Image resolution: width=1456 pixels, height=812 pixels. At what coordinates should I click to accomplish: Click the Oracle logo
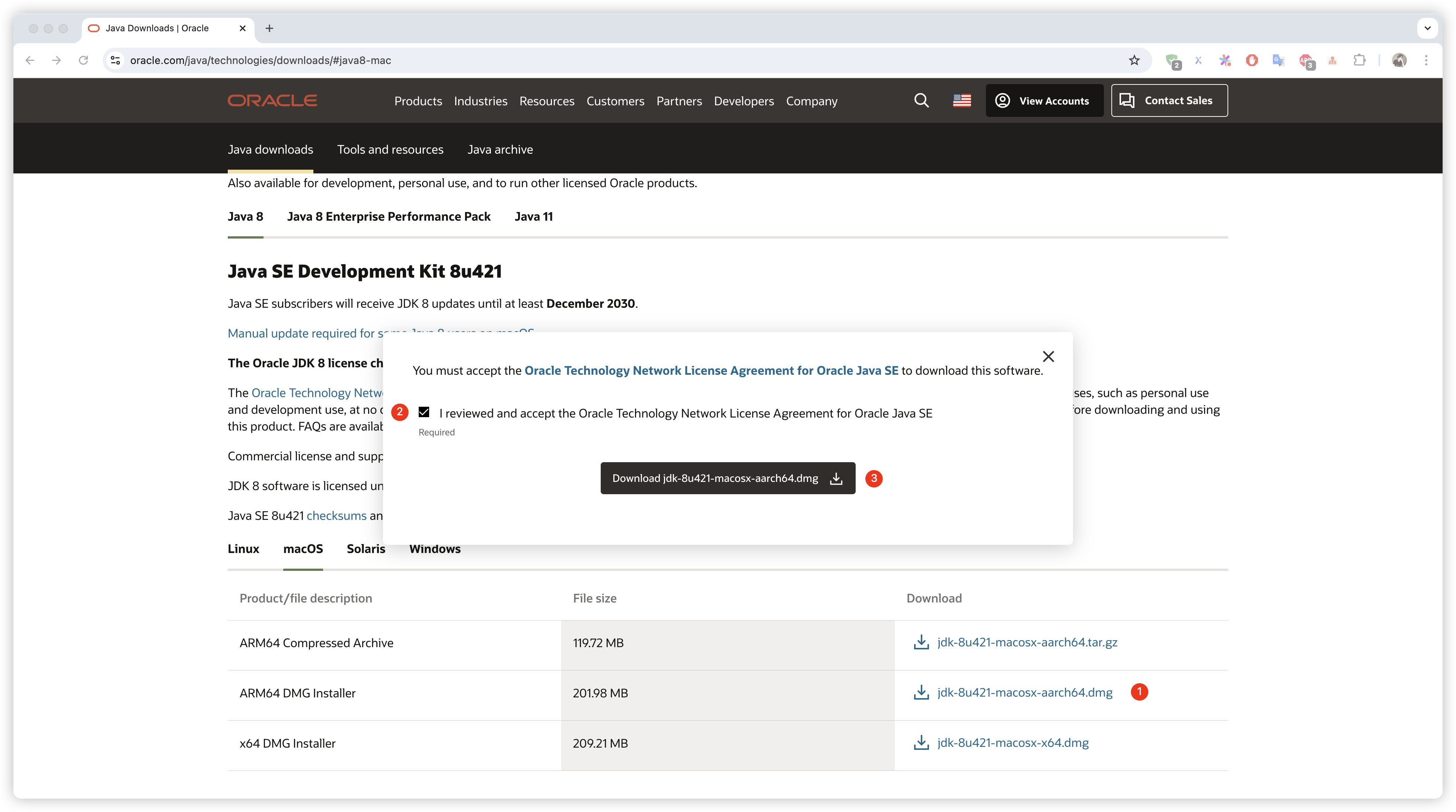[x=272, y=100]
